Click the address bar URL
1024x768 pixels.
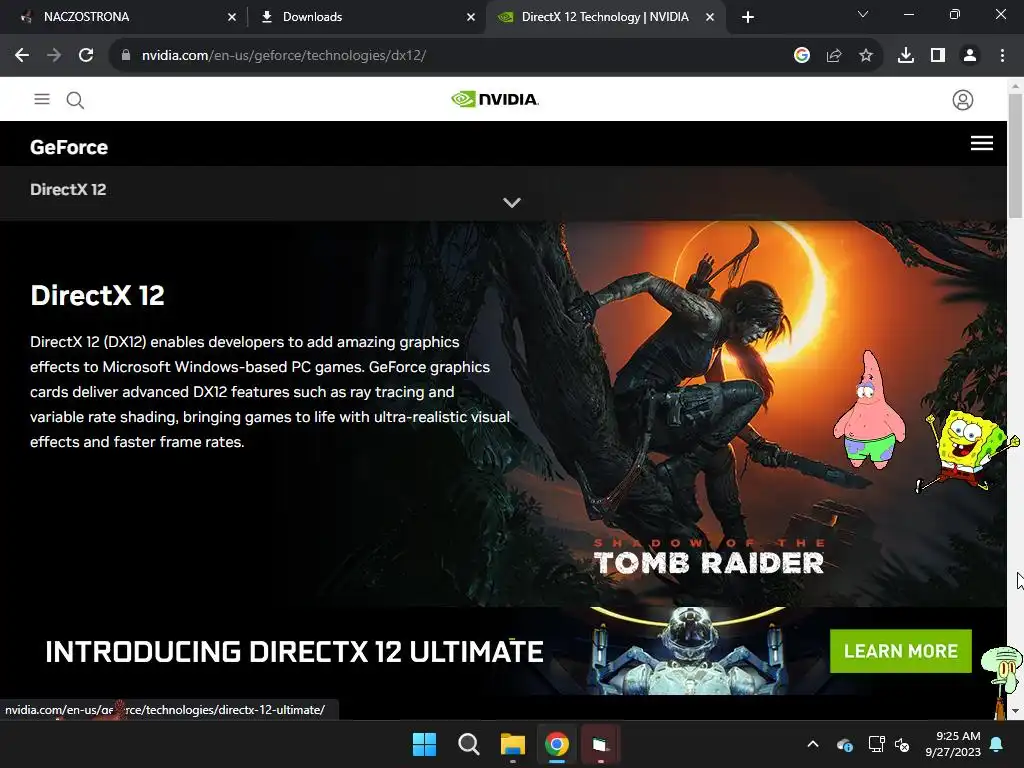tap(283, 56)
